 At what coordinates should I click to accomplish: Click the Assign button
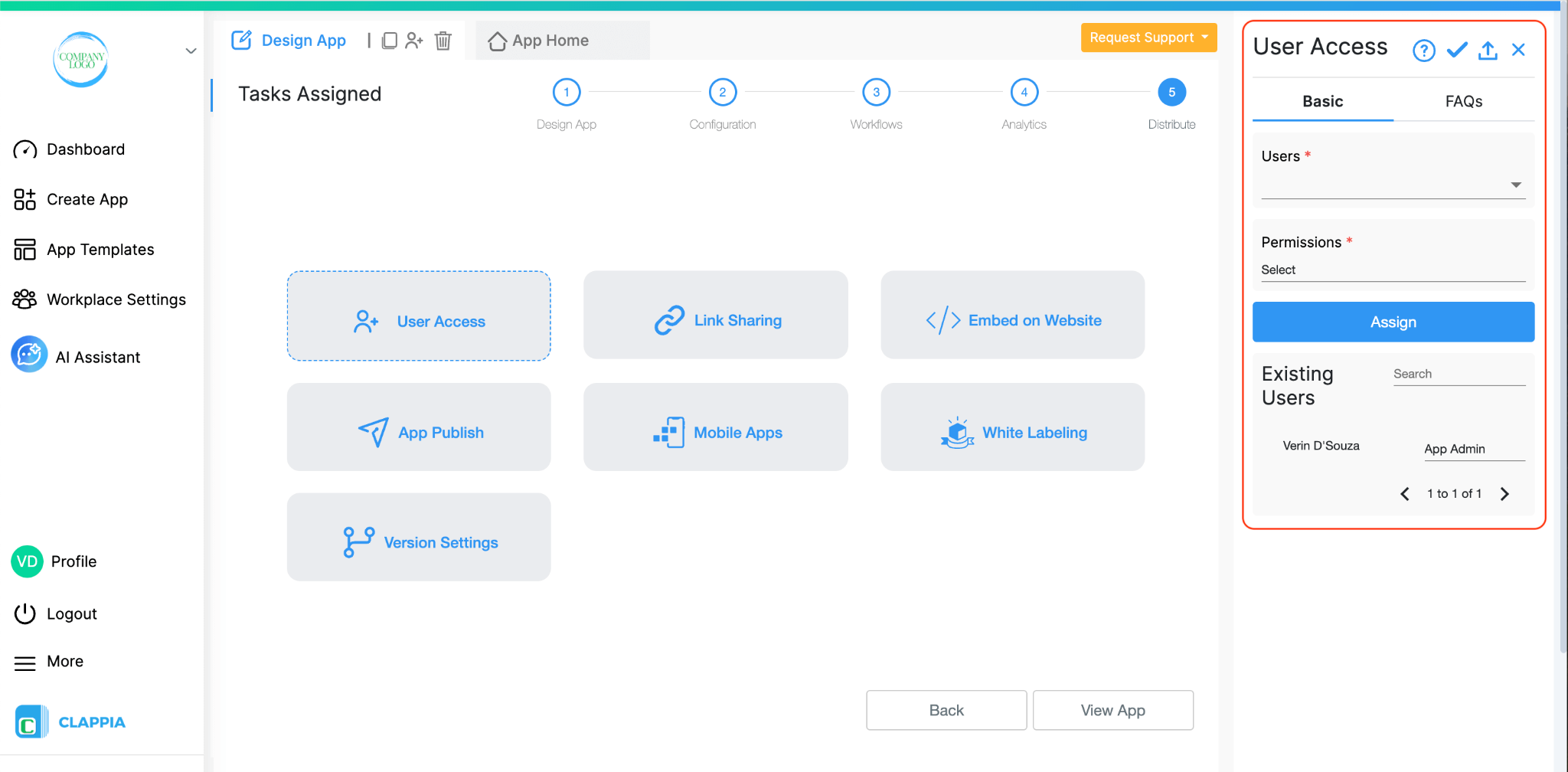click(1393, 322)
